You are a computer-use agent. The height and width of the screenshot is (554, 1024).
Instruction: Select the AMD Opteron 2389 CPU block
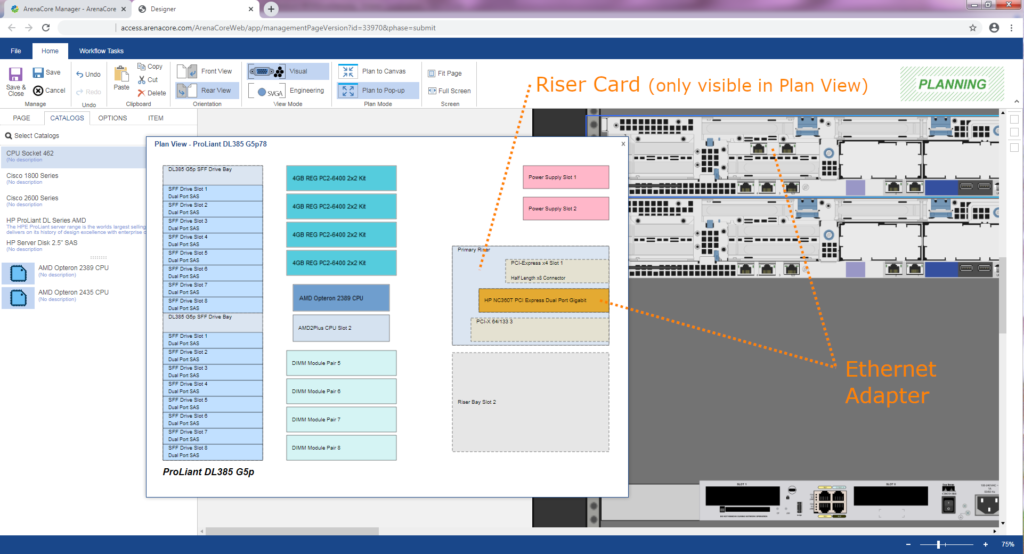(x=341, y=298)
